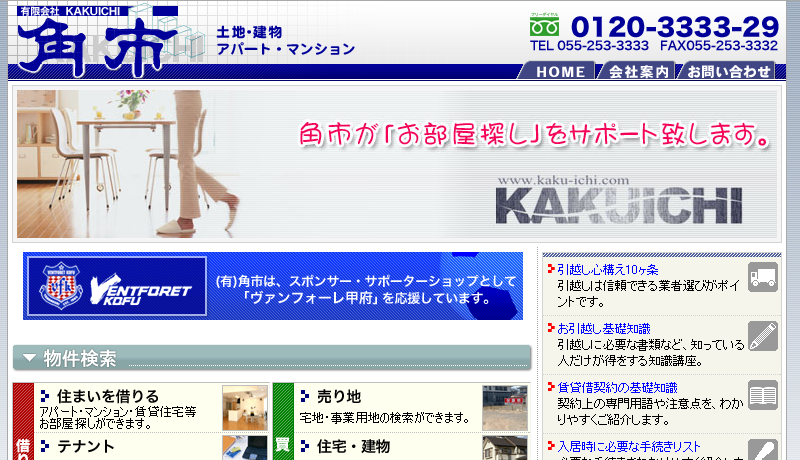Click the apartment interior thumbnail for 住まいを借りる
Image resolution: width=800 pixels, height=460 pixels.
pos(245,408)
